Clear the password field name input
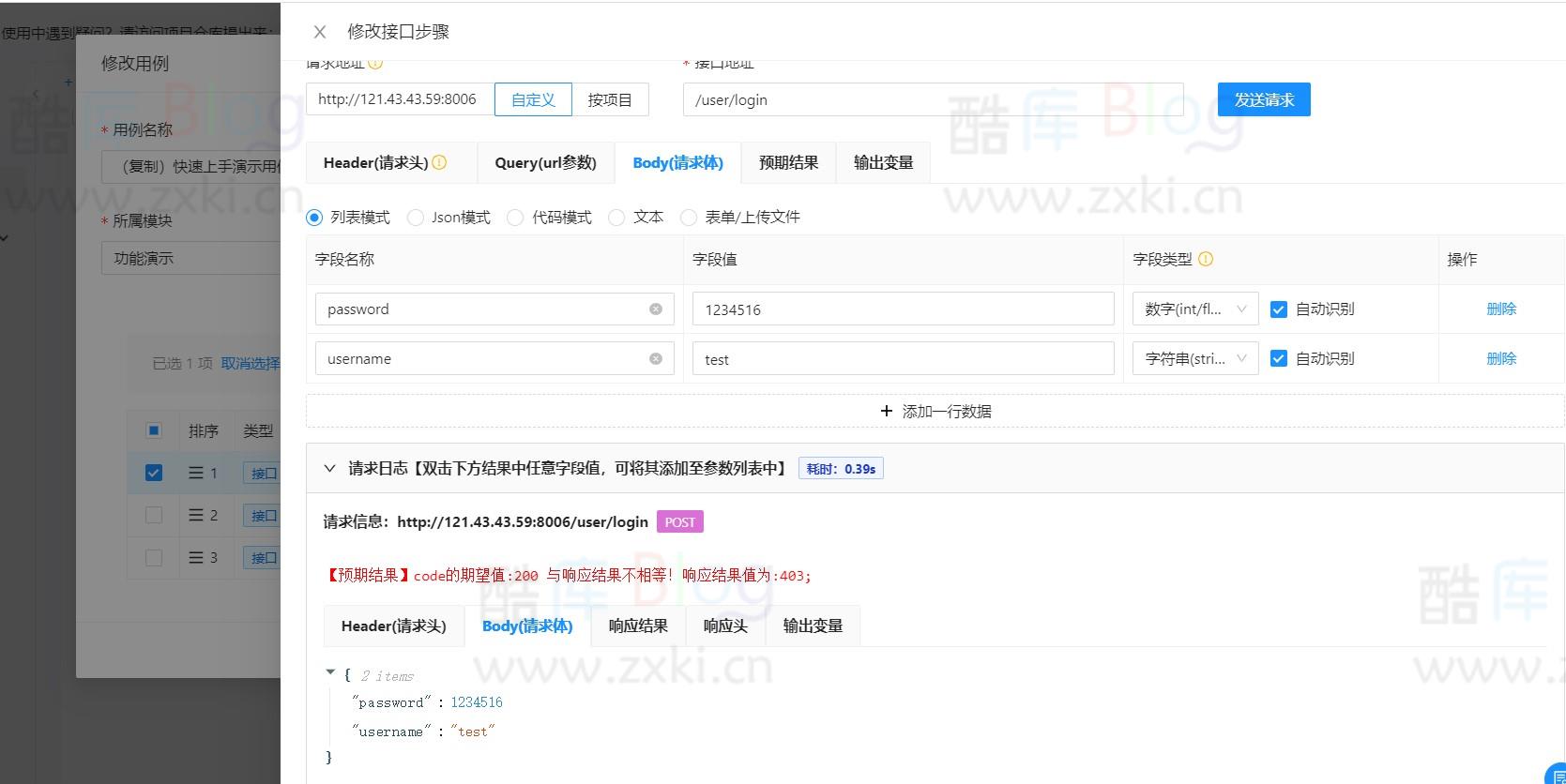The height and width of the screenshot is (784, 1566). (656, 309)
